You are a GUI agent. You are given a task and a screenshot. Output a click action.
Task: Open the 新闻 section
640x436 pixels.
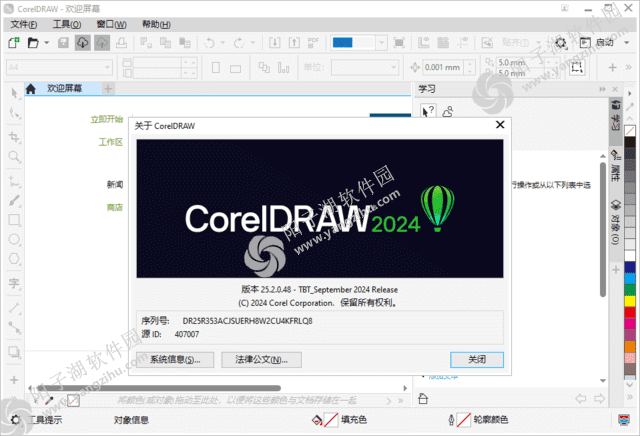click(115, 185)
